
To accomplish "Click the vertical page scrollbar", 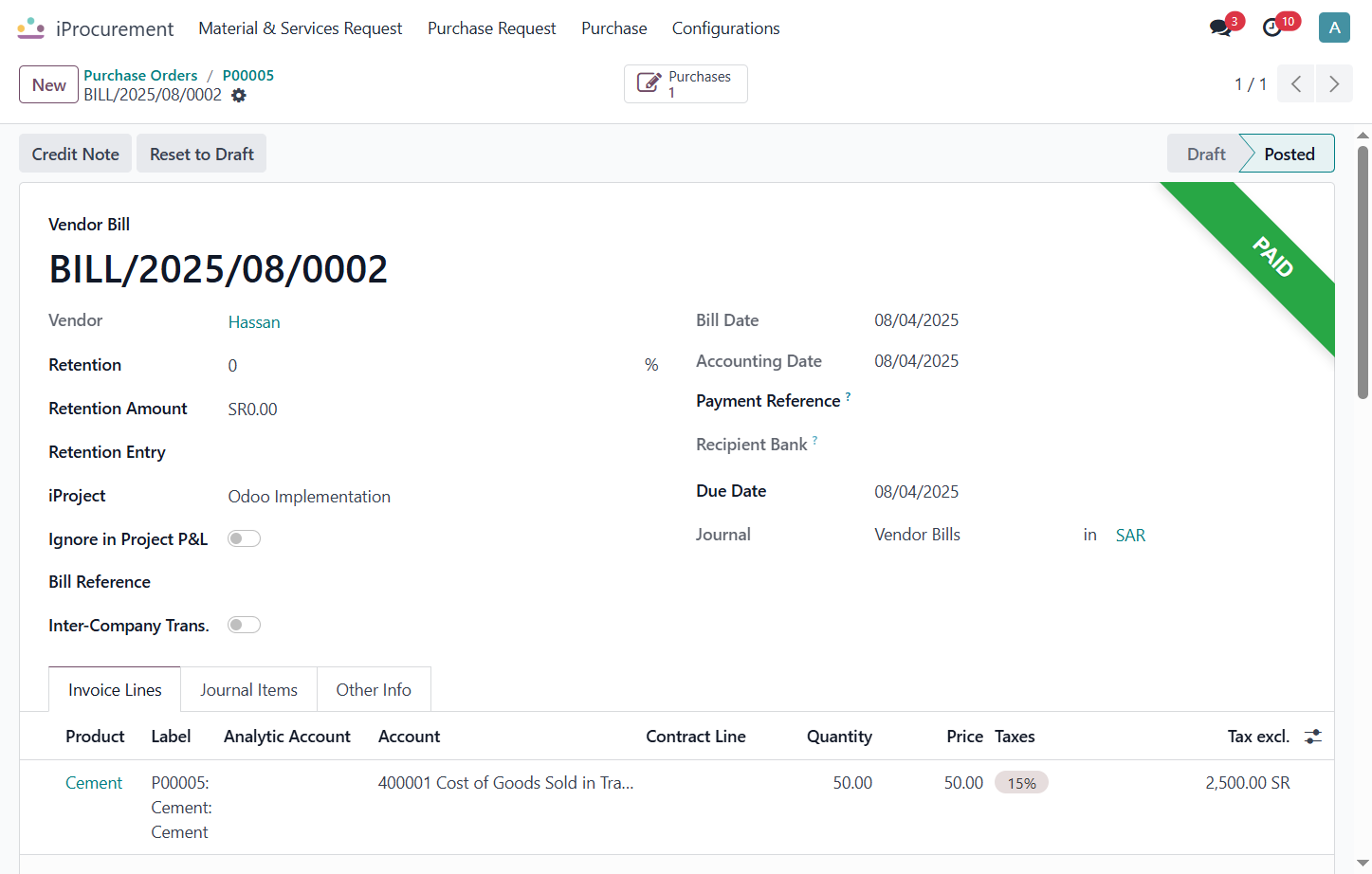I will click(1363, 271).
